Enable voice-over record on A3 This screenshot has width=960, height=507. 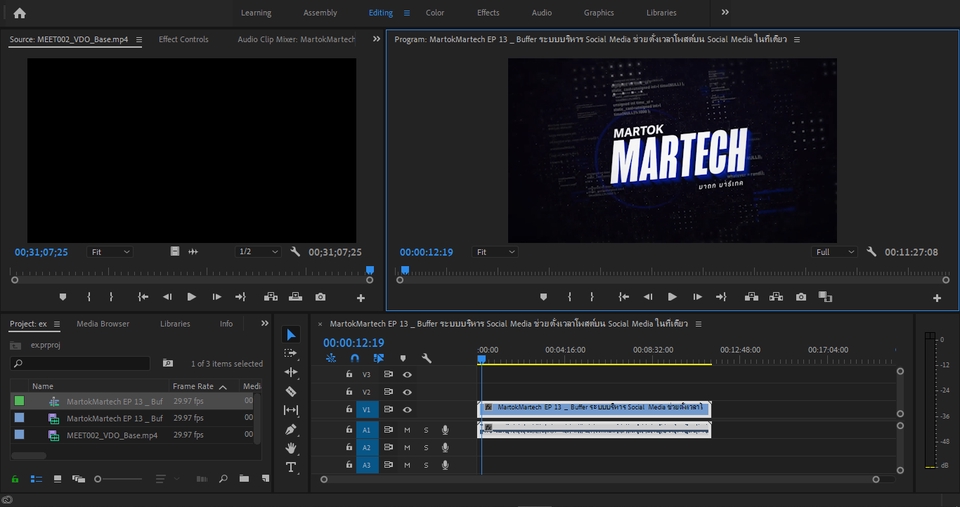pos(445,465)
